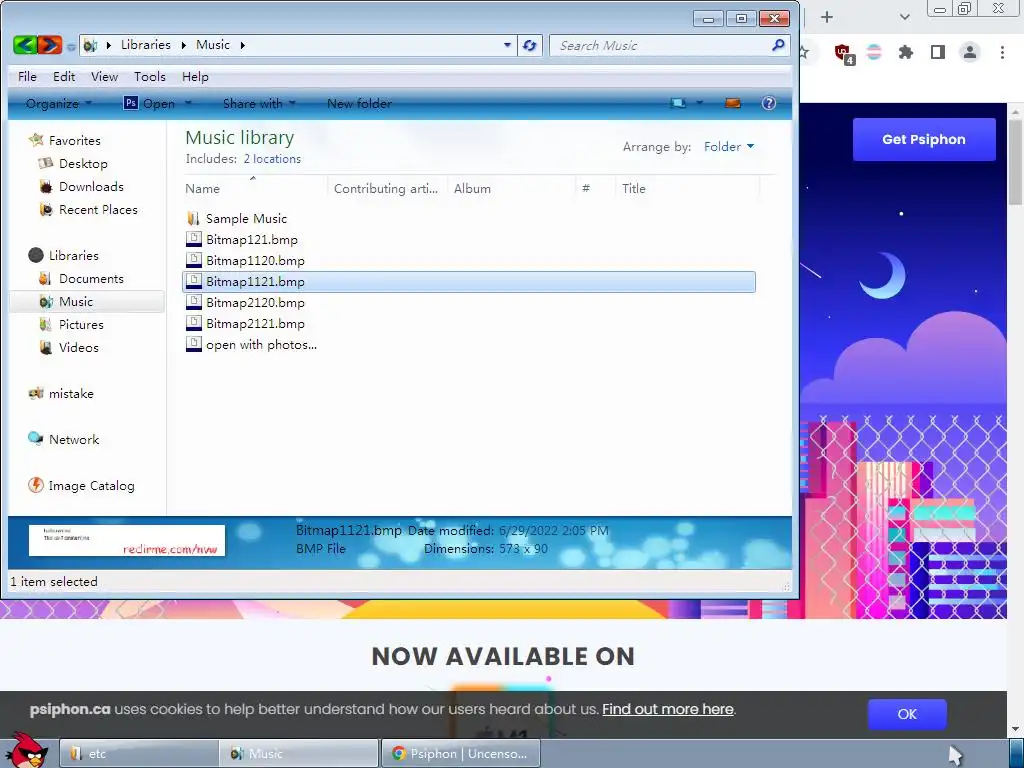Expand the Libraries breadcrumb arrow
1024x768 pixels.
(184, 45)
